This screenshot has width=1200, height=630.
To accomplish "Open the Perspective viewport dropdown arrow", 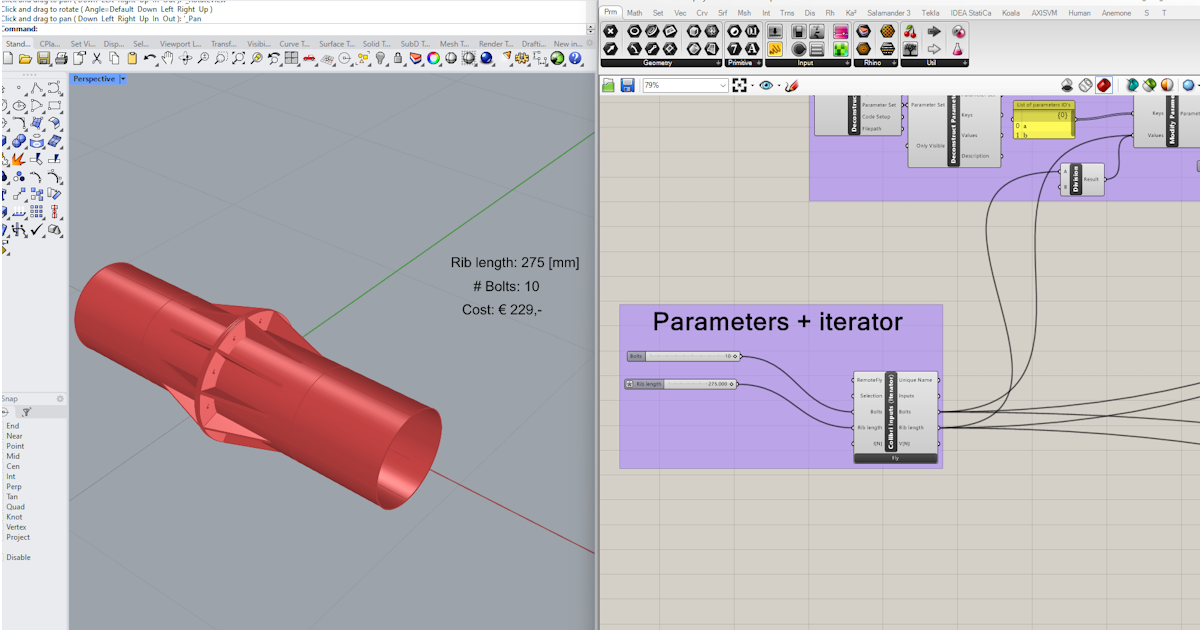I will tap(123, 79).
